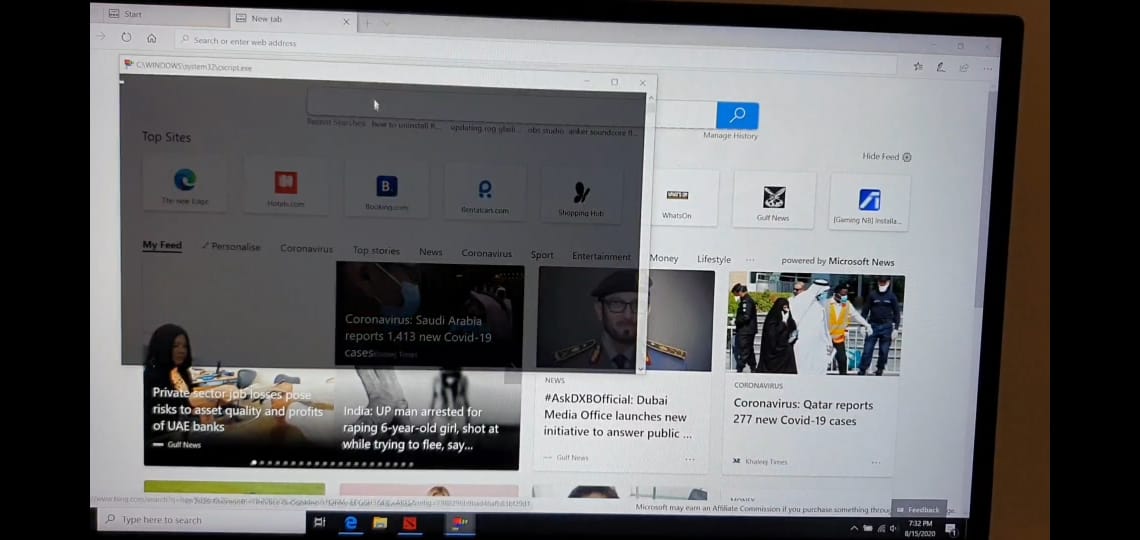The height and width of the screenshot is (540, 1140).
Task: Click the blue search magnifier button
Action: click(x=737, y=115)
